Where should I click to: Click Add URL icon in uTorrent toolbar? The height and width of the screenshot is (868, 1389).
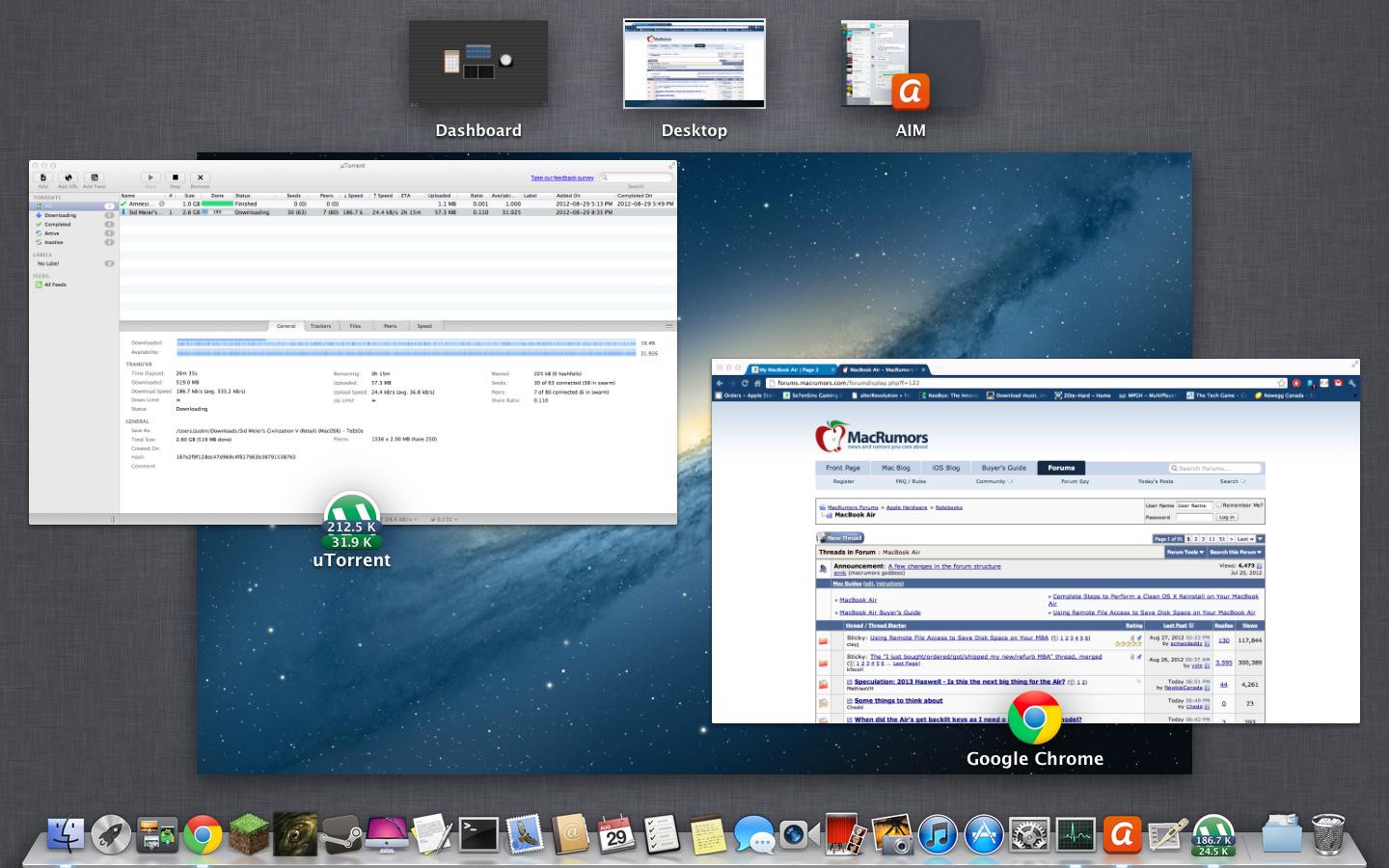[68, 177]
